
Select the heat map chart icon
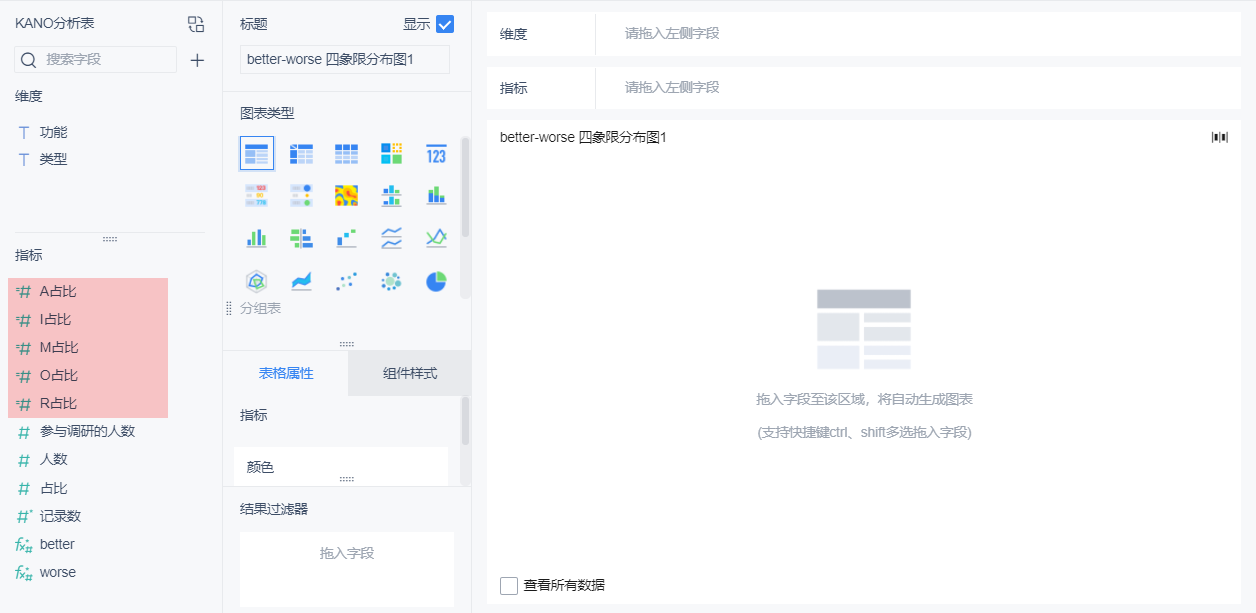click(x=346, y=195)
